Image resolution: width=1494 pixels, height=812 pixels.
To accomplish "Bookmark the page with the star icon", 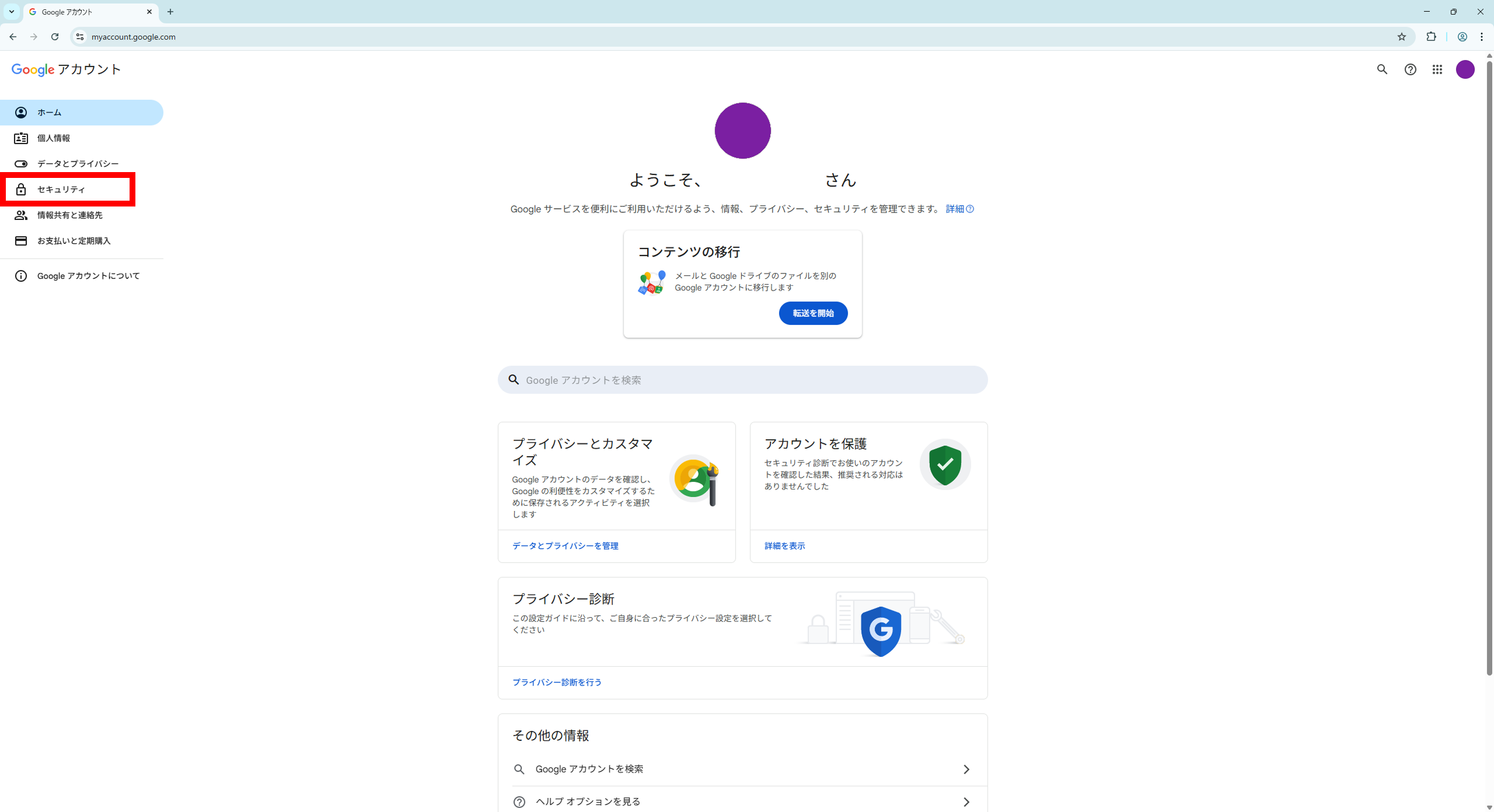I will [x=1402, y=37].
